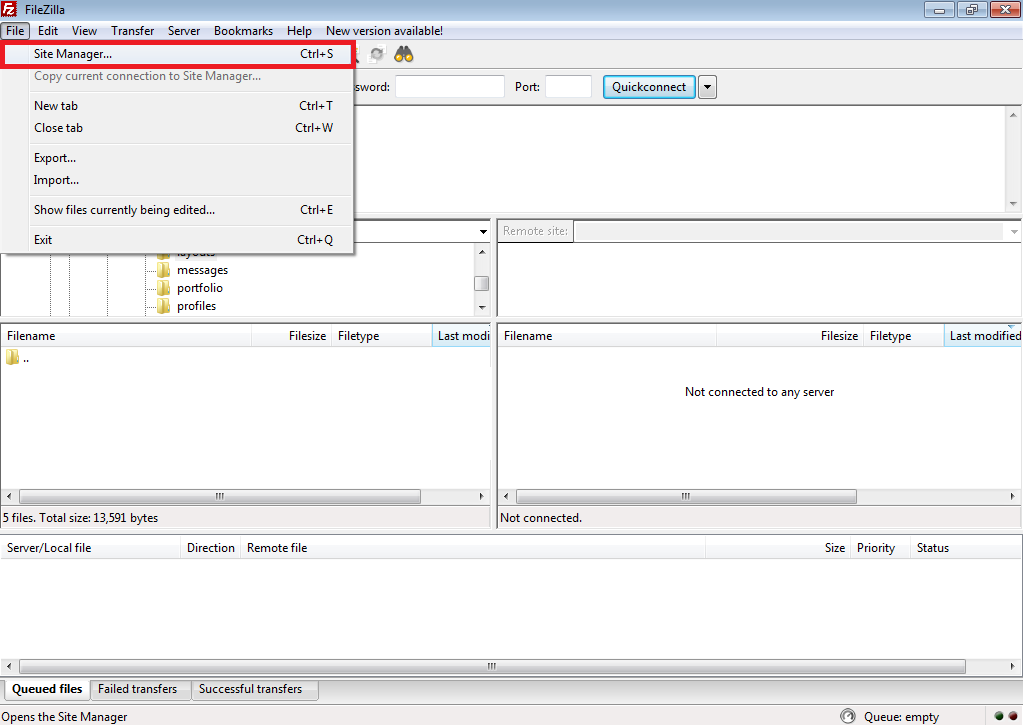Click the Priority queue column header
Image resolution: width=1023 pixels, height=725 pixels.
tap(881, 548)
